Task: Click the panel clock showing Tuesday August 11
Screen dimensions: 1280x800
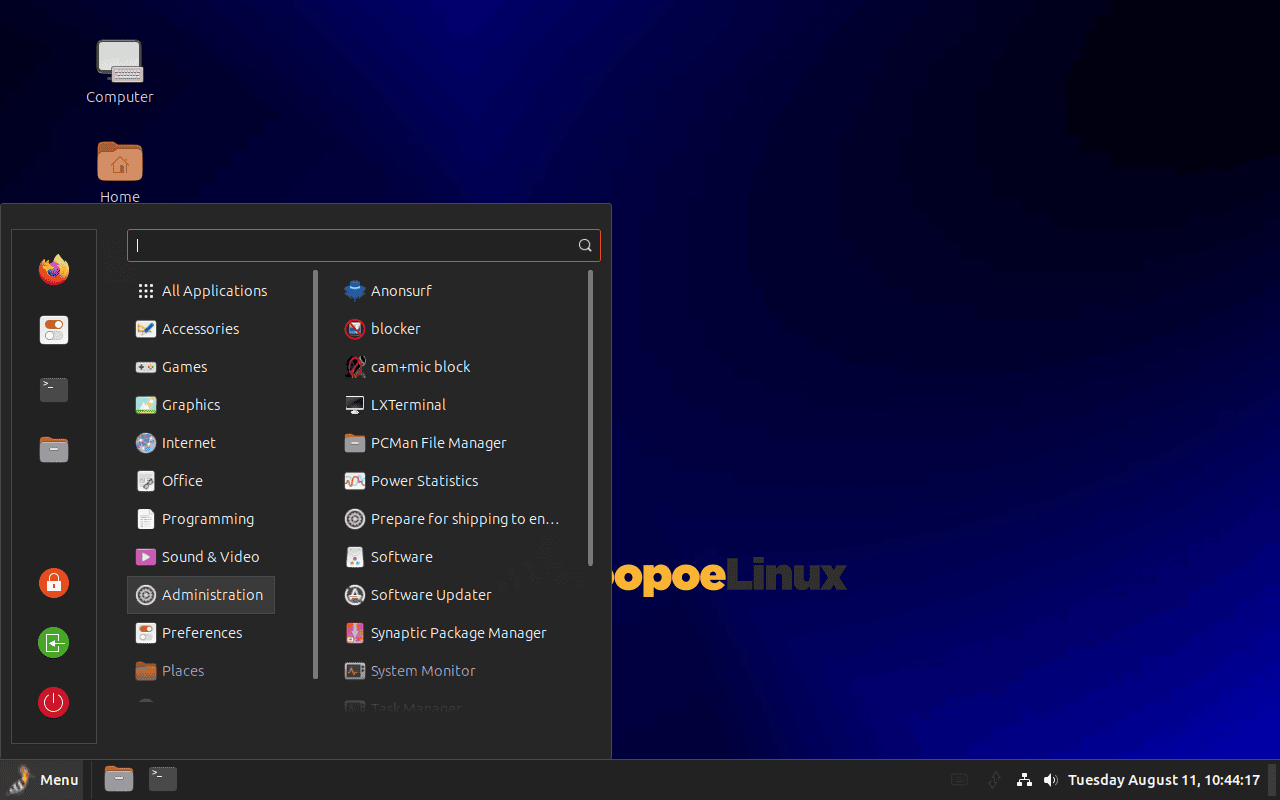Action: point(1164,780)
